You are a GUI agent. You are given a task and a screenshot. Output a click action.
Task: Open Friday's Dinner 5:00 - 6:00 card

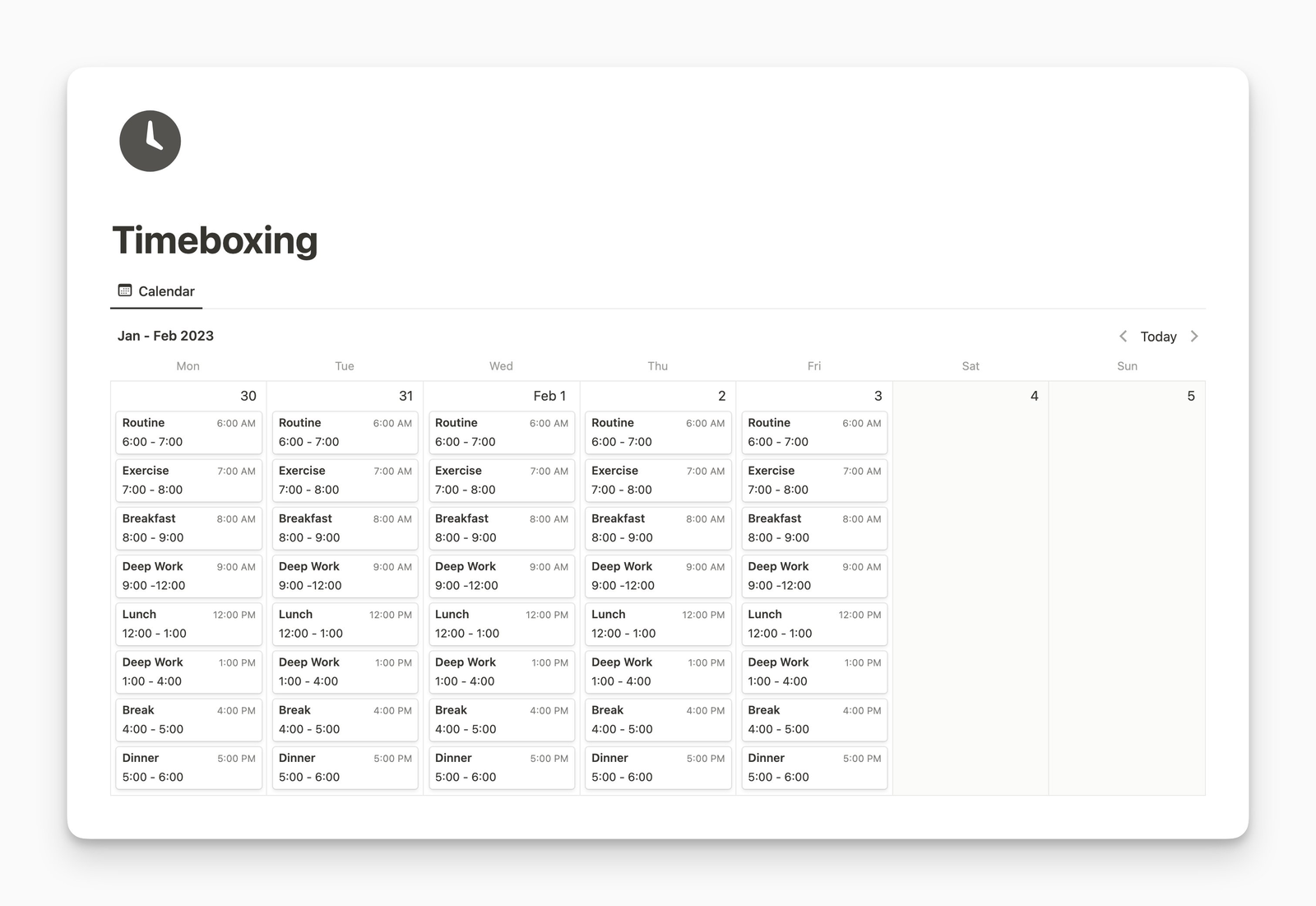(813, 767)
